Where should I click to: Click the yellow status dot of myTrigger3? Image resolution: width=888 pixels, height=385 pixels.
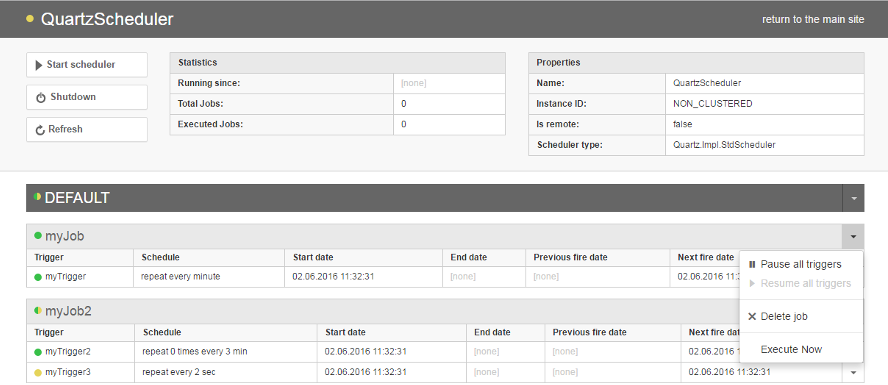pos(38,373)
